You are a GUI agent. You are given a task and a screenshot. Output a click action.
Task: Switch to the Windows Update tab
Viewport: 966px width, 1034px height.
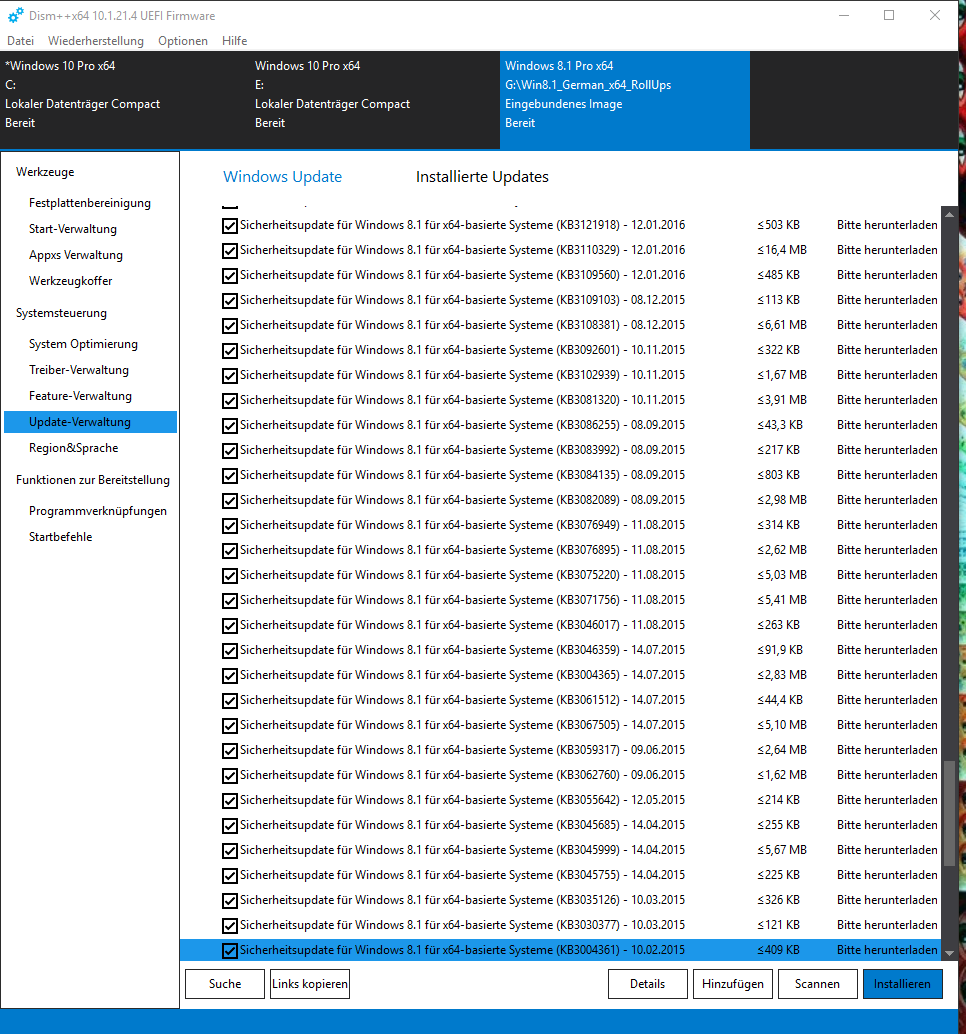[282, 177]
